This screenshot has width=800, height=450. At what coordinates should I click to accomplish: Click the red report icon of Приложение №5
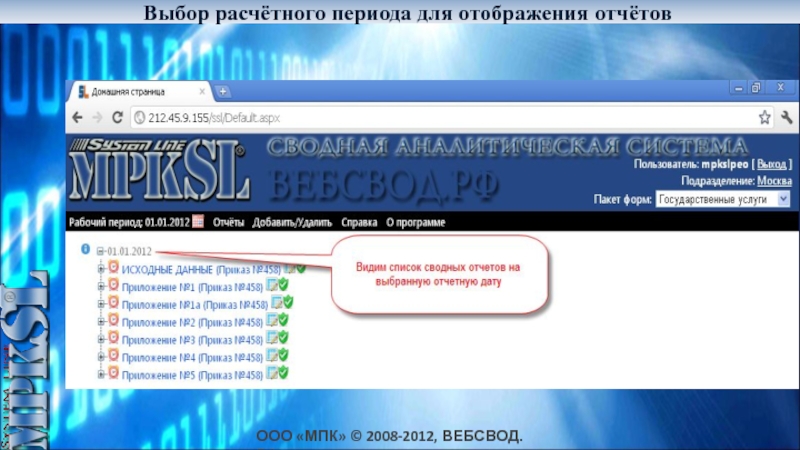click(113, 373)
